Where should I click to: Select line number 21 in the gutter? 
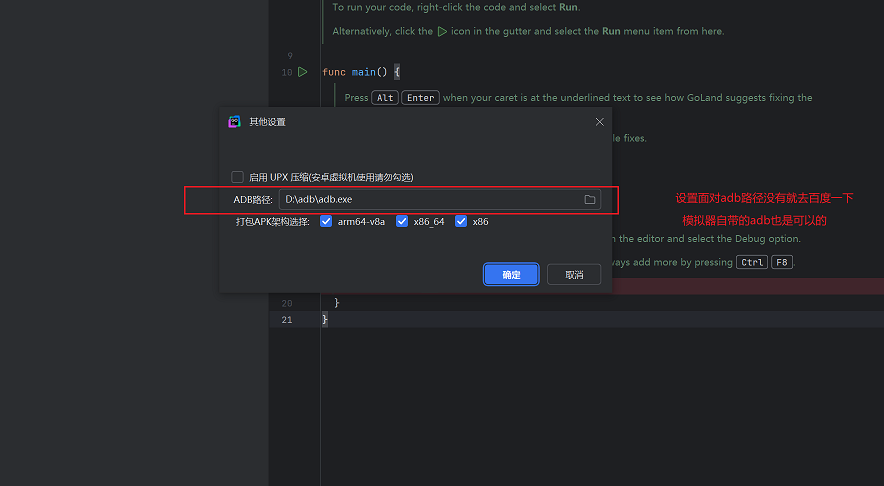point(287,320)
